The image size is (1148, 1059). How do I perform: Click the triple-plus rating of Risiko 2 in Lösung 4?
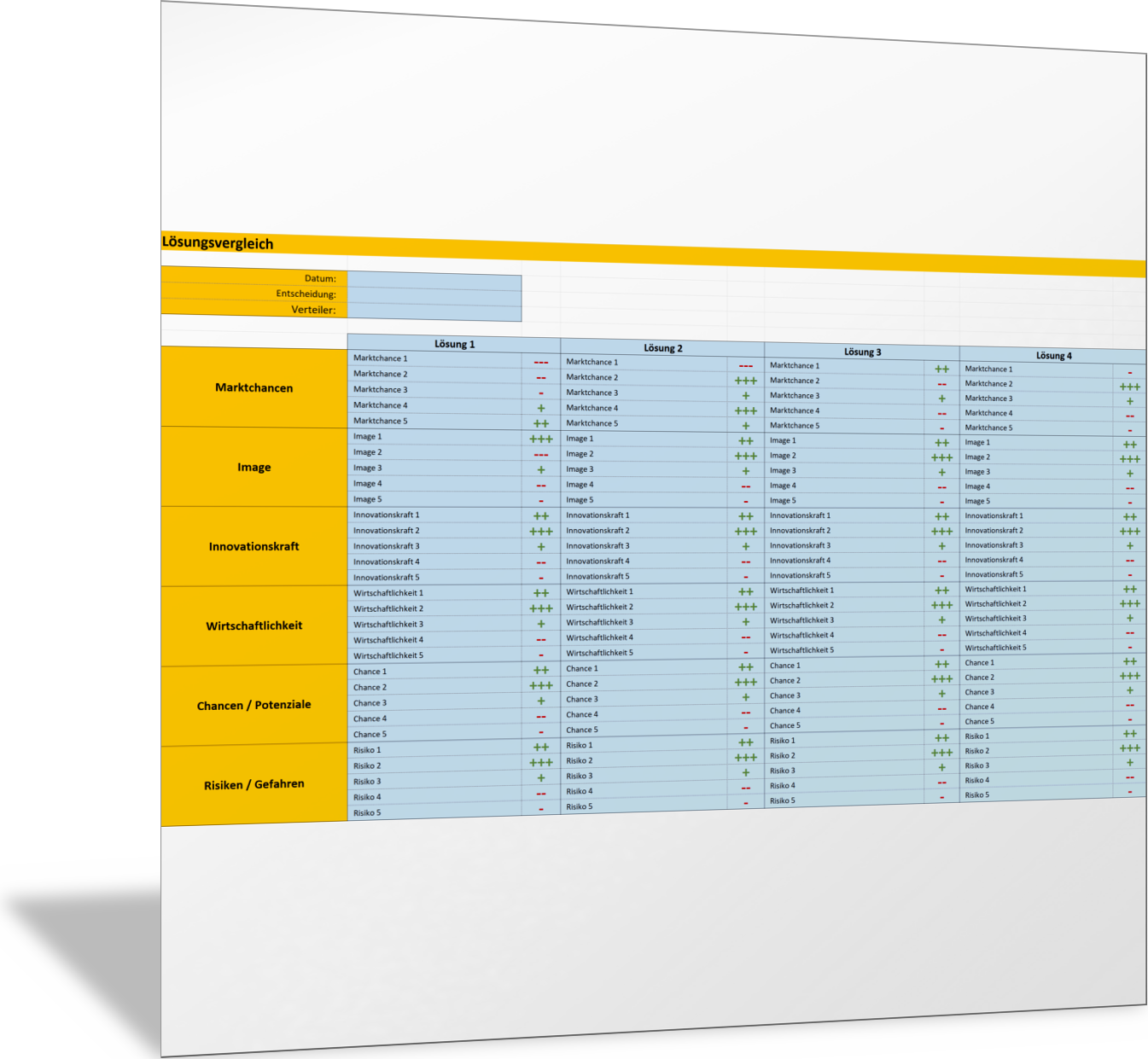click(1129, 748)
